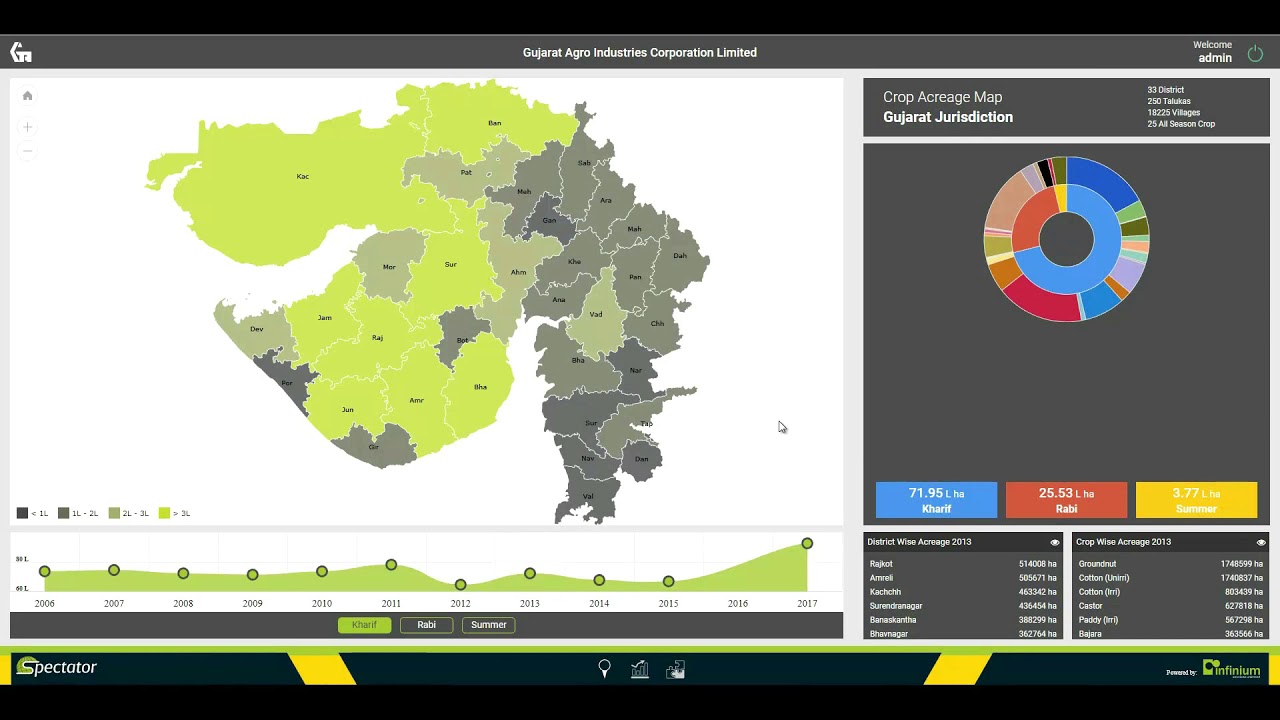Viewport: 1280px width, 720px height.
Task: Click the Val district on the map
Action: [588, 496]
